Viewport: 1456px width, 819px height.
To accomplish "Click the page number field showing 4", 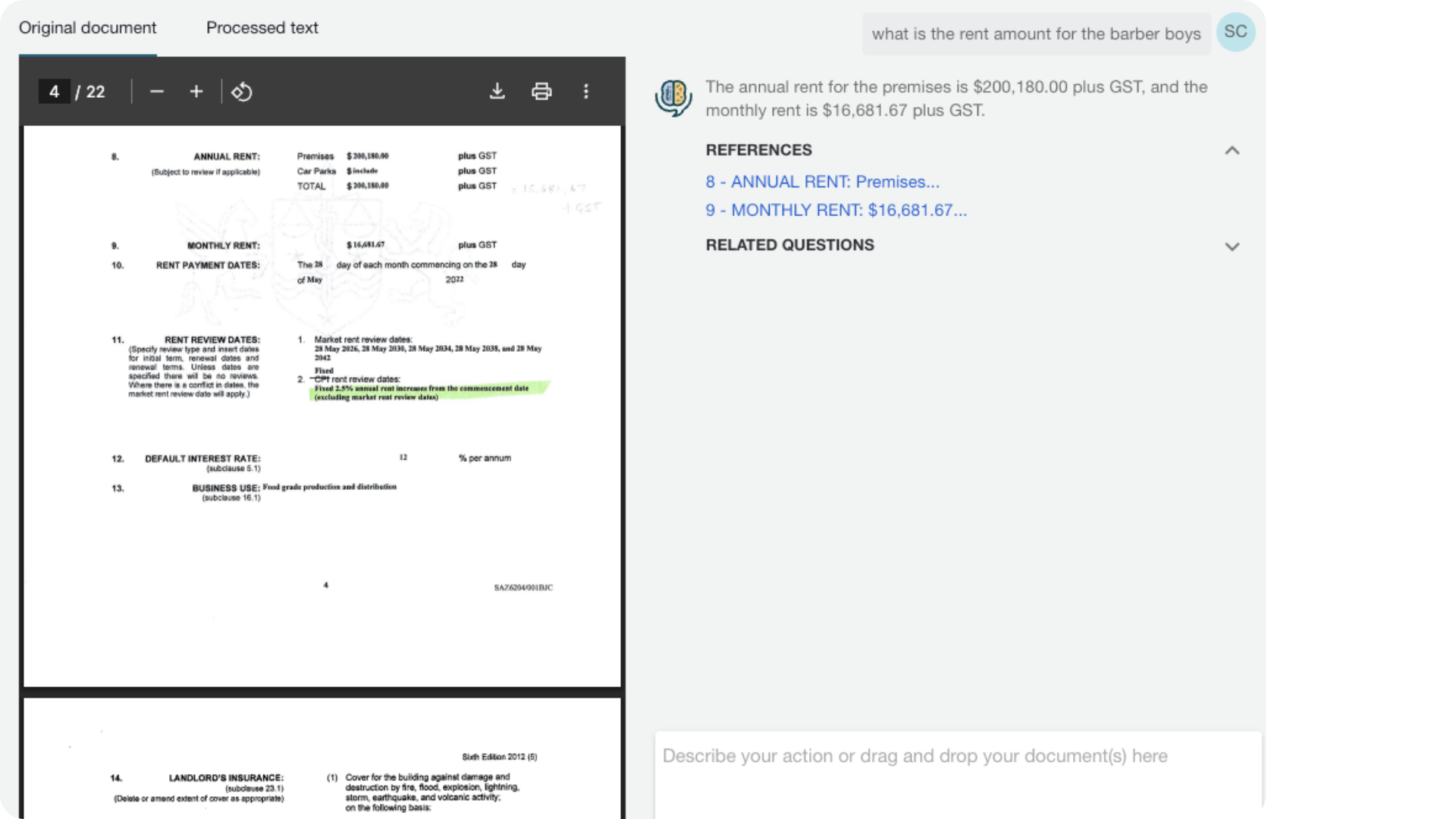I will [x=54, y=92].
